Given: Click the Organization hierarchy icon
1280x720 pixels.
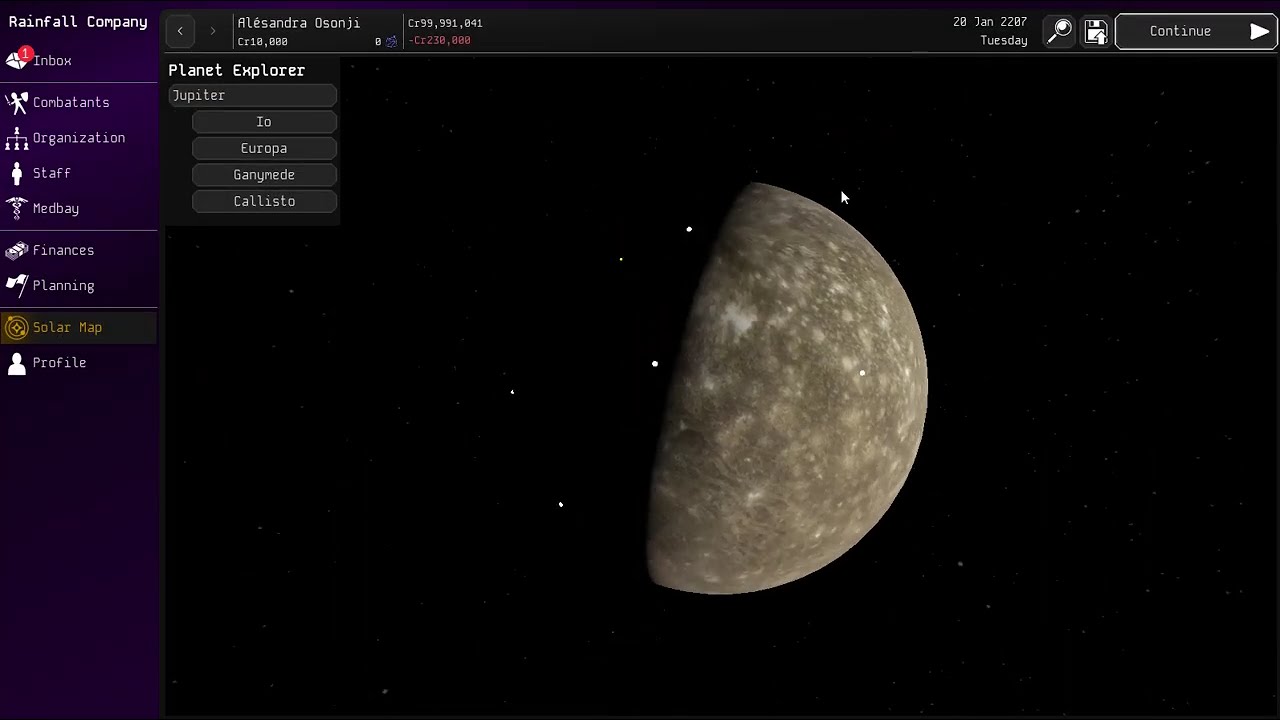Looking at the screenshot, I should pos(17,138).
